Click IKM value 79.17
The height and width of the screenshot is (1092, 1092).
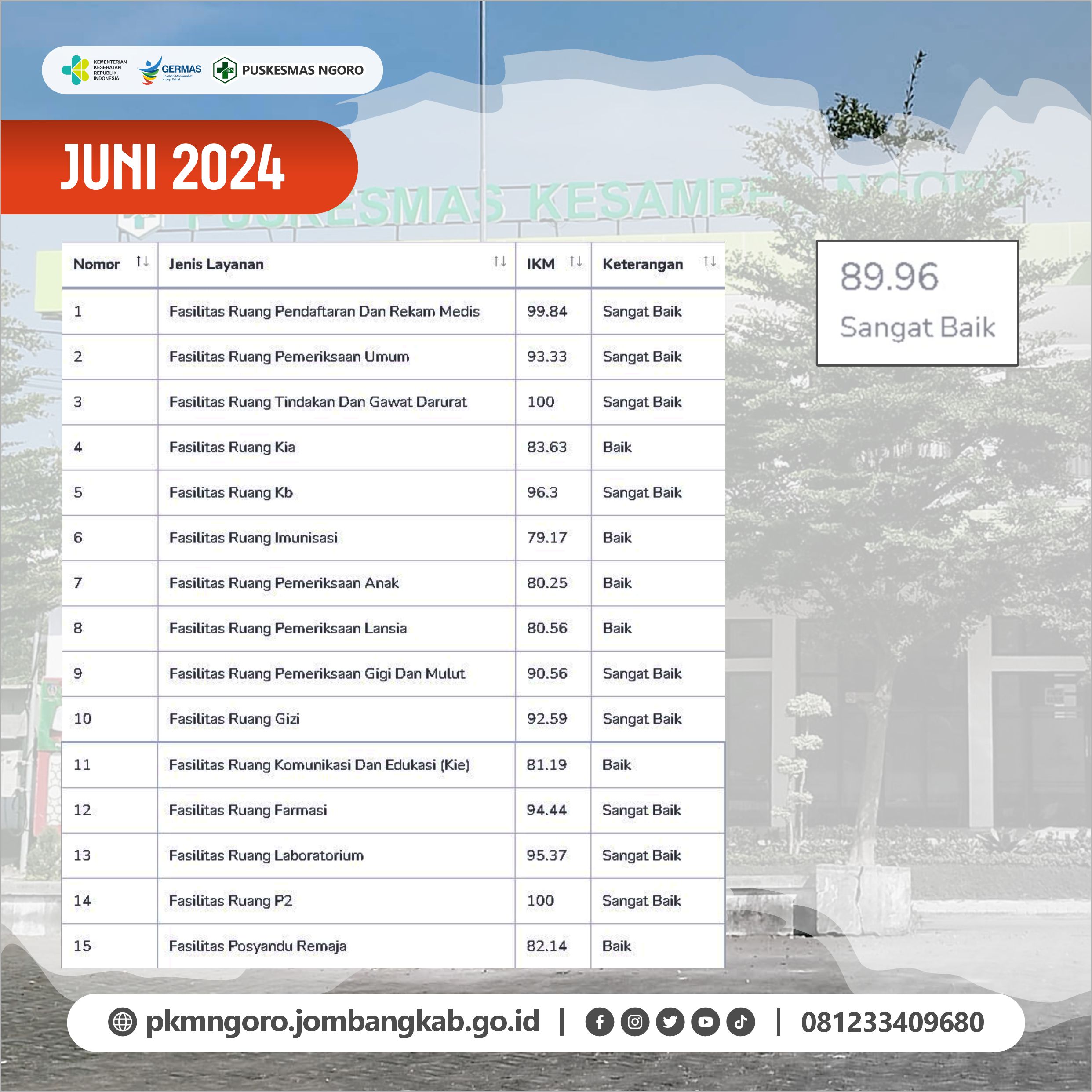(547, 538)
